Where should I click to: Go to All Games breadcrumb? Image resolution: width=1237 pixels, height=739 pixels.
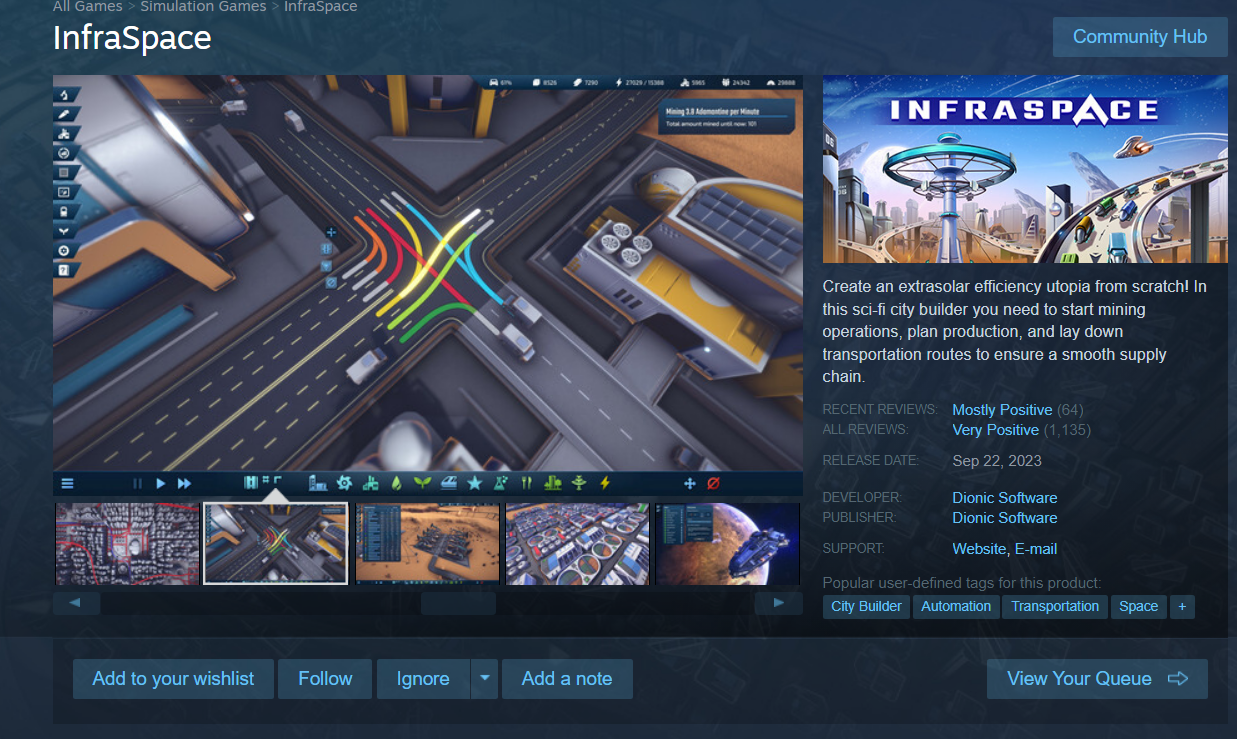click(x=87, y=6)
